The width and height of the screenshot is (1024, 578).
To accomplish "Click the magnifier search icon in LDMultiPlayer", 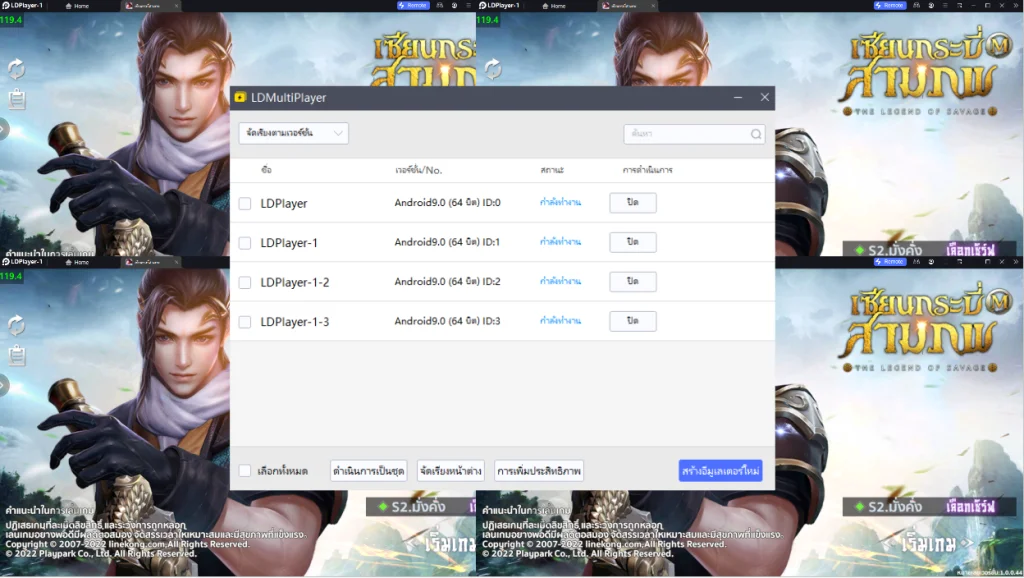I will coord(756,134).
